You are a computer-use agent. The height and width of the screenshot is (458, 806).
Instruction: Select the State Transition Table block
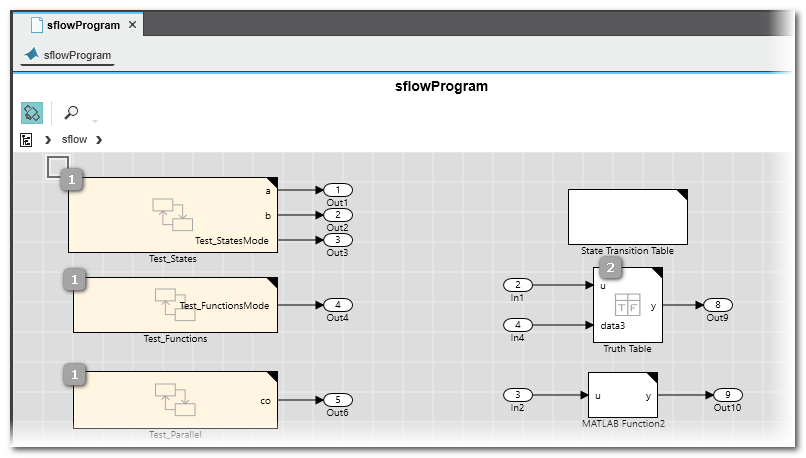pyautogui.click(x=627, y=216)
